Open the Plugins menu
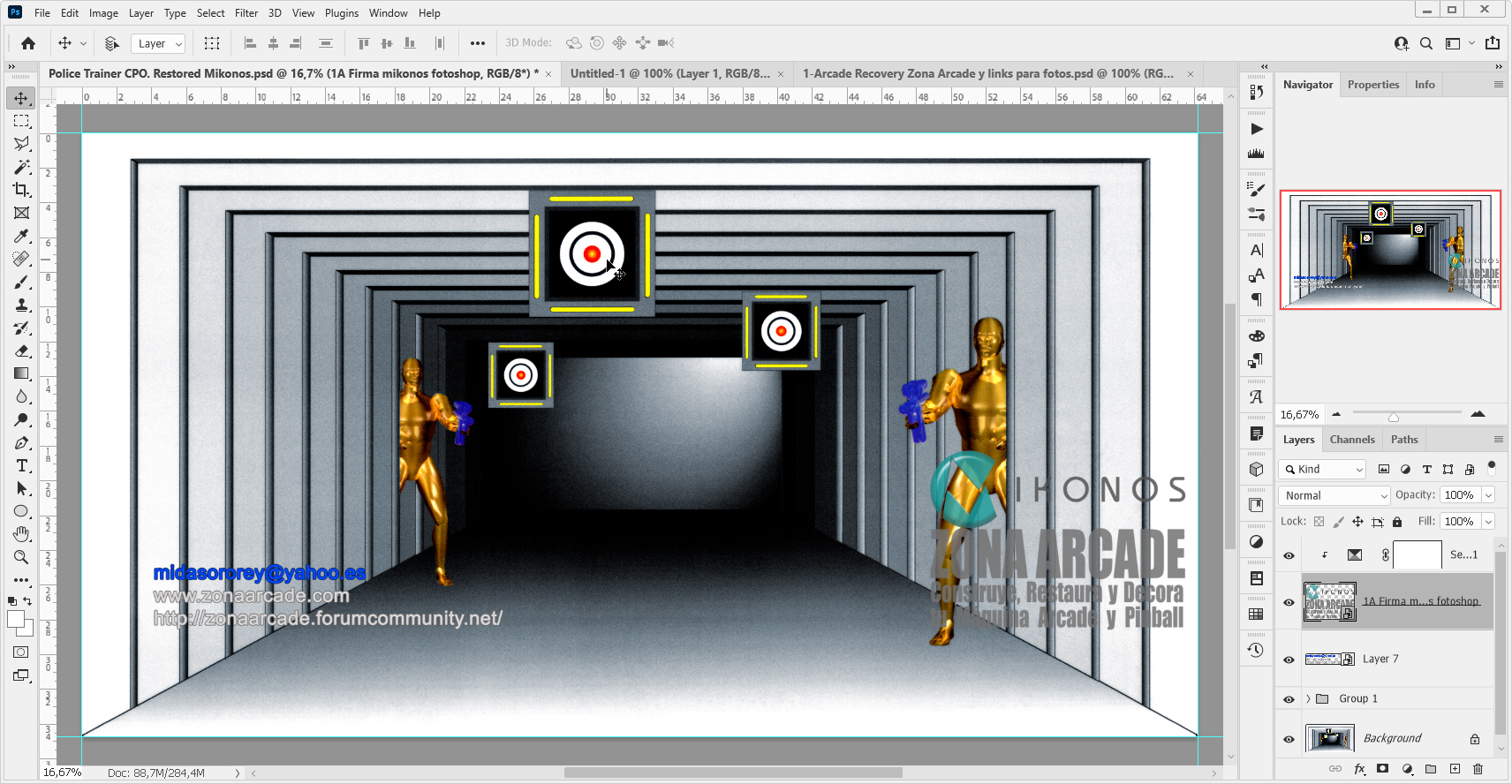Image resolution: width=1512 pixels, height=784 pixels. [x=342, y=13]
